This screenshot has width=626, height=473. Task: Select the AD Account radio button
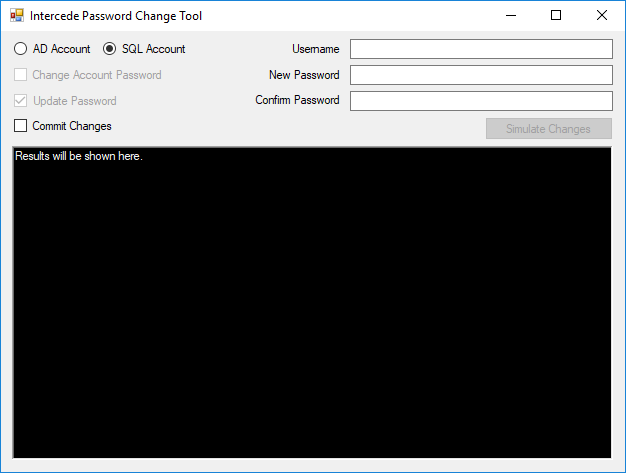point(20,49)
